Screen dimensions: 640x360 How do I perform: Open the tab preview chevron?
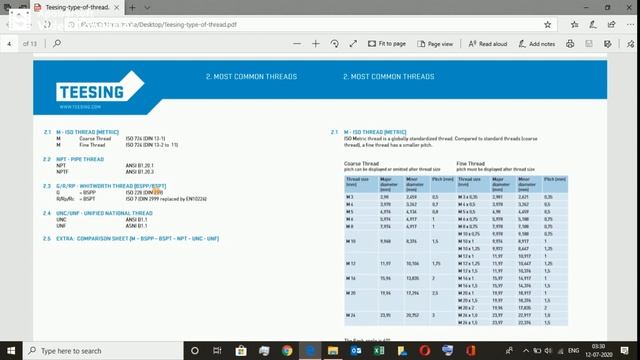coord(147,7)
